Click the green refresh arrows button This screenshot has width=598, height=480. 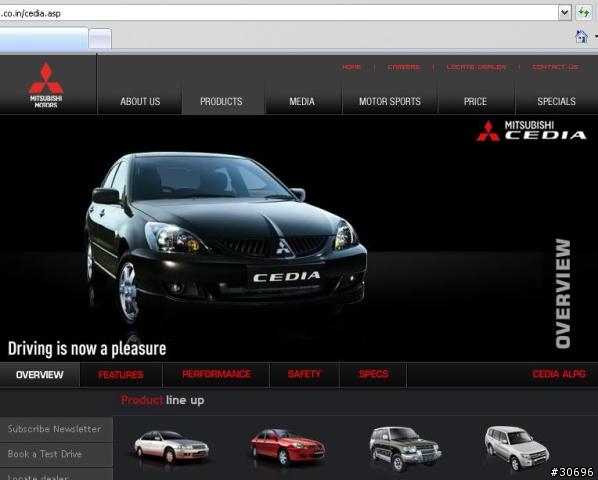point(584,13)
